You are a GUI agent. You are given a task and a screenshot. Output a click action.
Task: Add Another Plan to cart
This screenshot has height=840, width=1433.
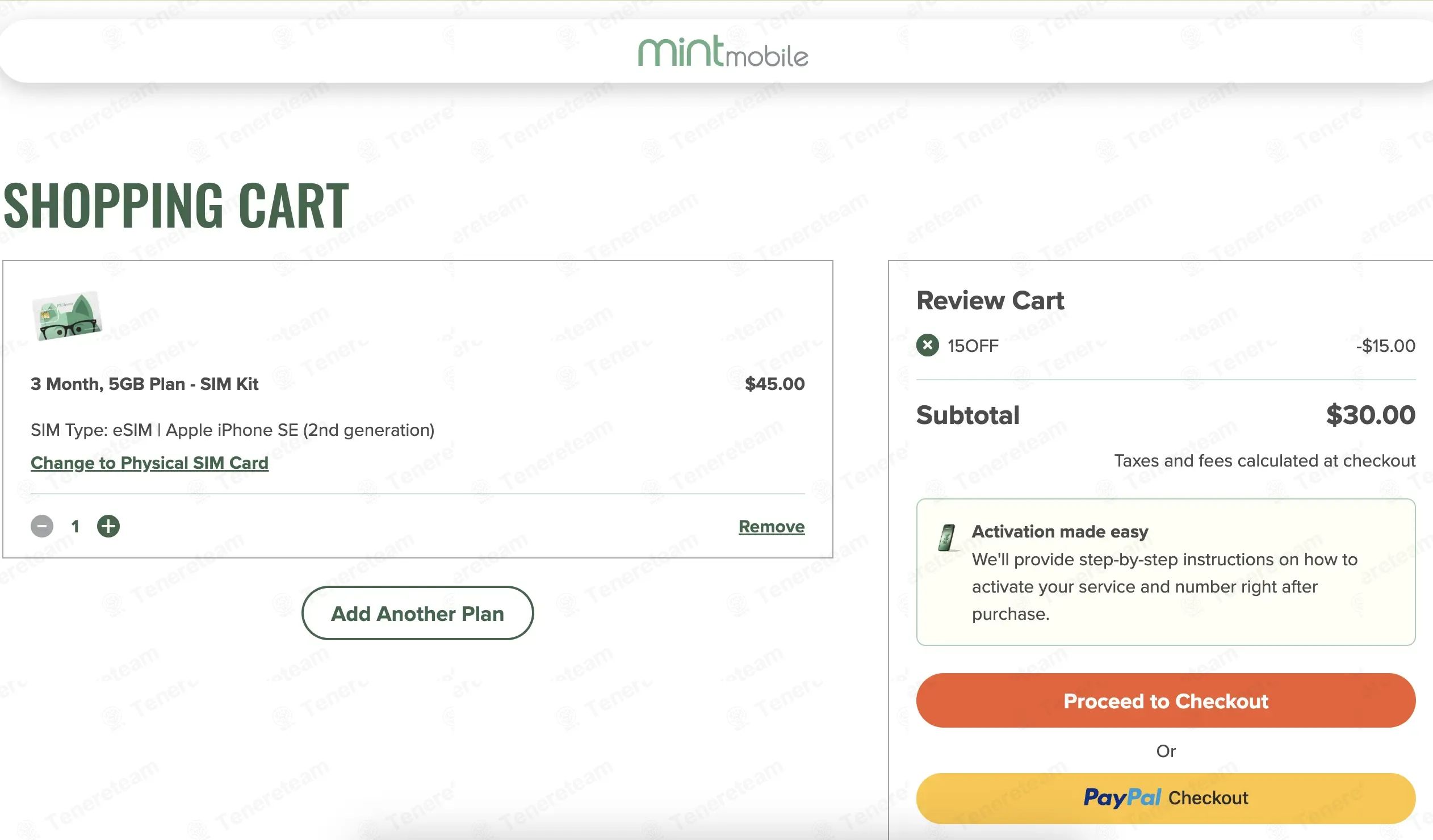coord(417,613)
